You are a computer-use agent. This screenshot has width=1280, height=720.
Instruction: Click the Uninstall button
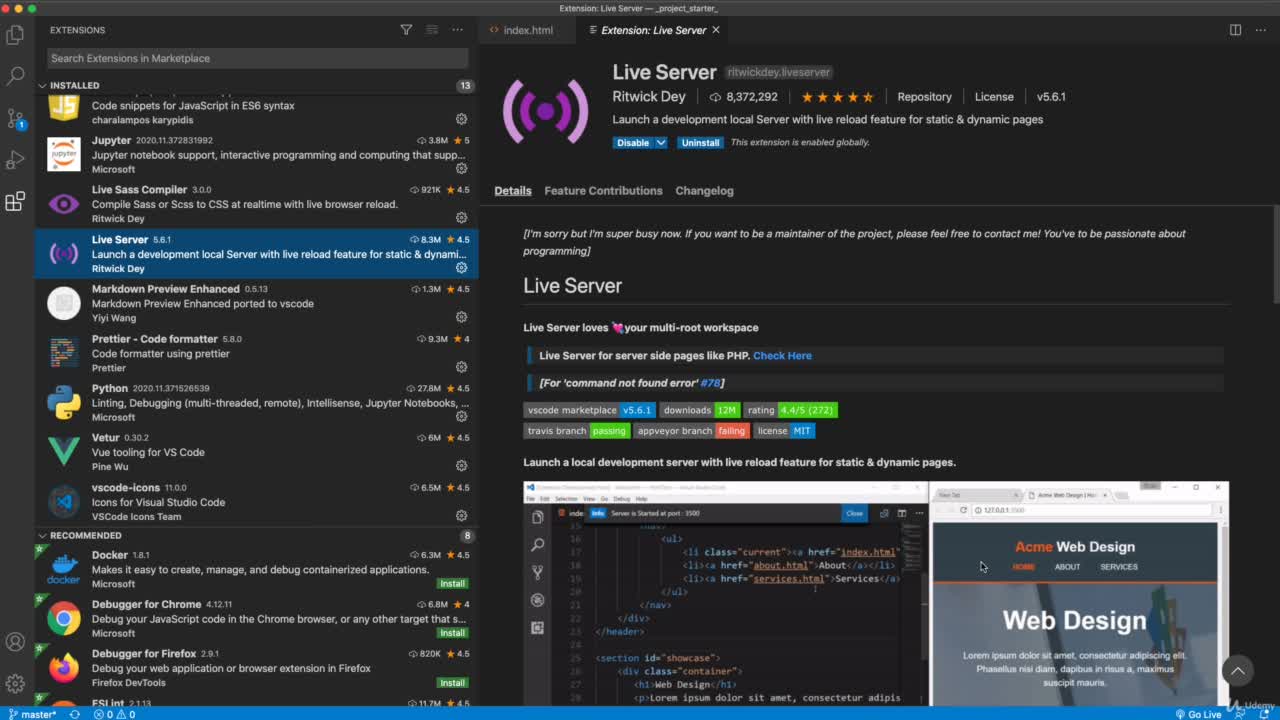tap(700, 143)
